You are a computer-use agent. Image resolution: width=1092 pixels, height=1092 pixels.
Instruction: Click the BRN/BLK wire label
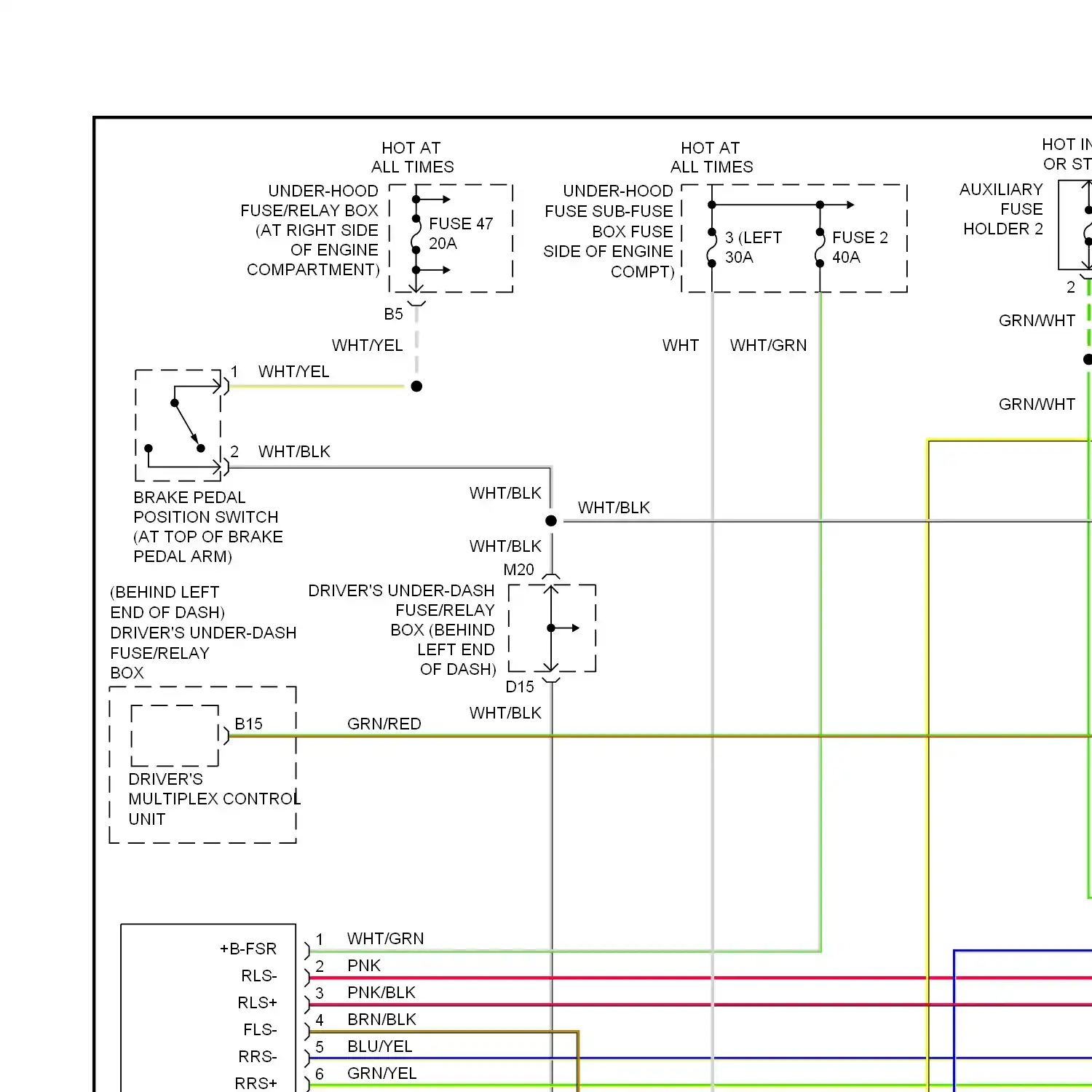381,1019
